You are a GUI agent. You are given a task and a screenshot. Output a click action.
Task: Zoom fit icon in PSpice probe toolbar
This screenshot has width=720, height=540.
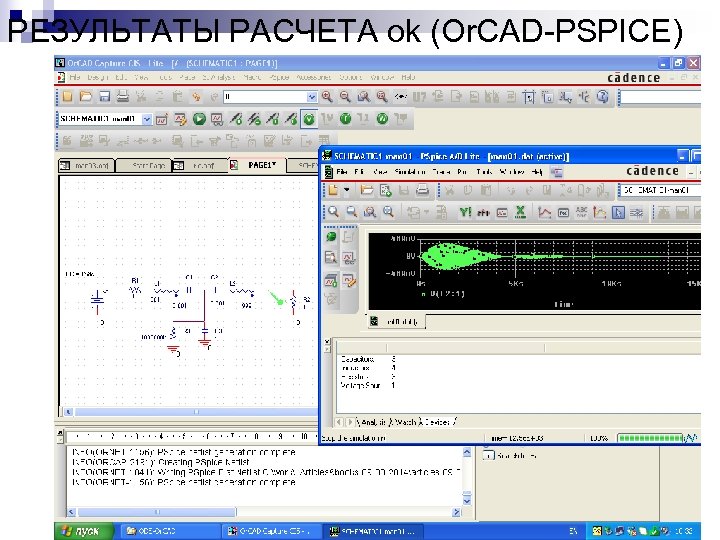click(x=388, y=212)
